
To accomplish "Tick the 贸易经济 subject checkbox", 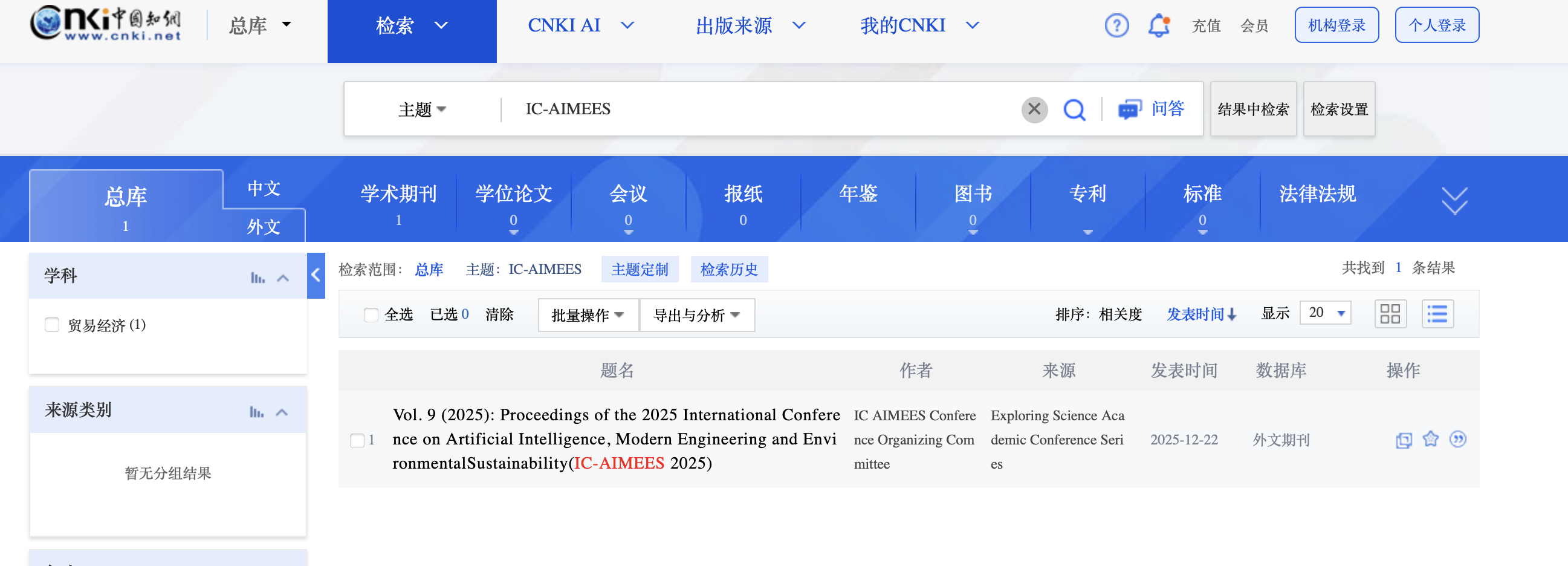I will pos(52,325).
